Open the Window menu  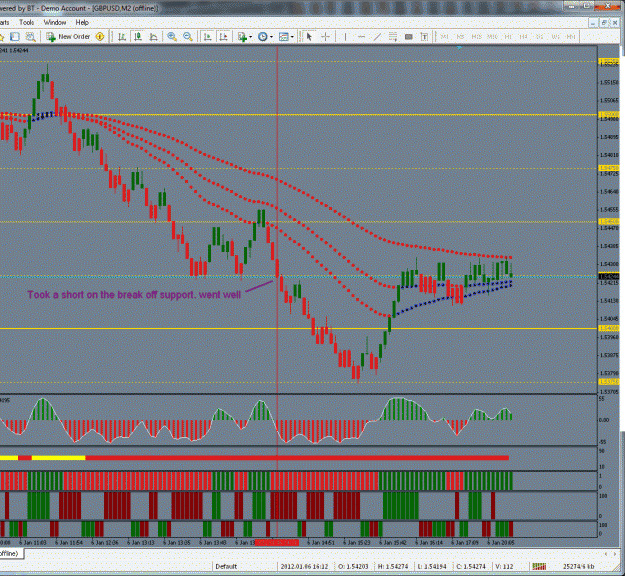tap(55, 22)
